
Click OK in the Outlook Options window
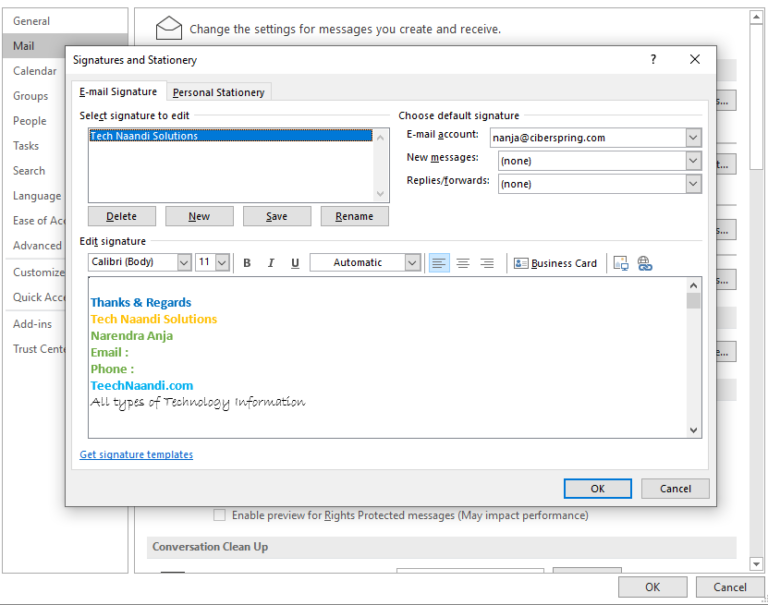[652, 587]
